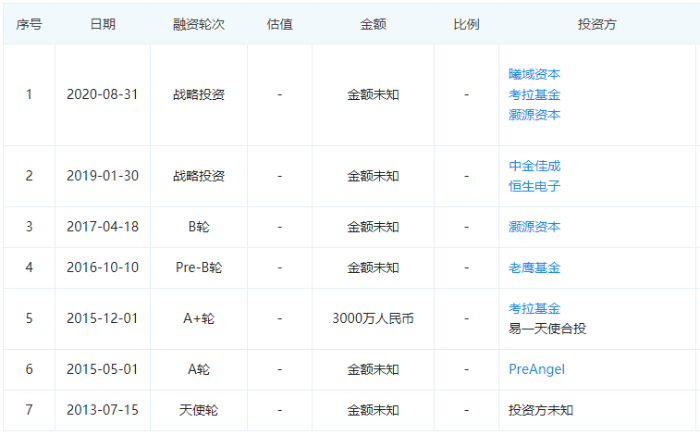Select the 3000万人民币 amount

click(373, 318)
